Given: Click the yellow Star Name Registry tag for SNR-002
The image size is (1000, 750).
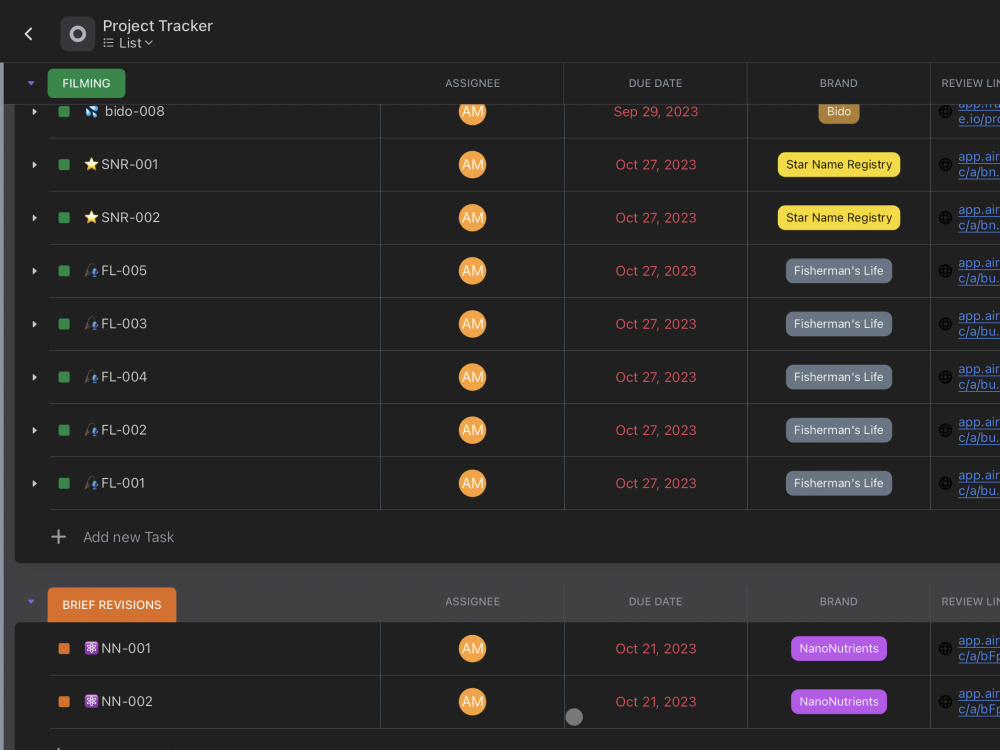Looking at the screenshot, I should click(x=838, y=218).
